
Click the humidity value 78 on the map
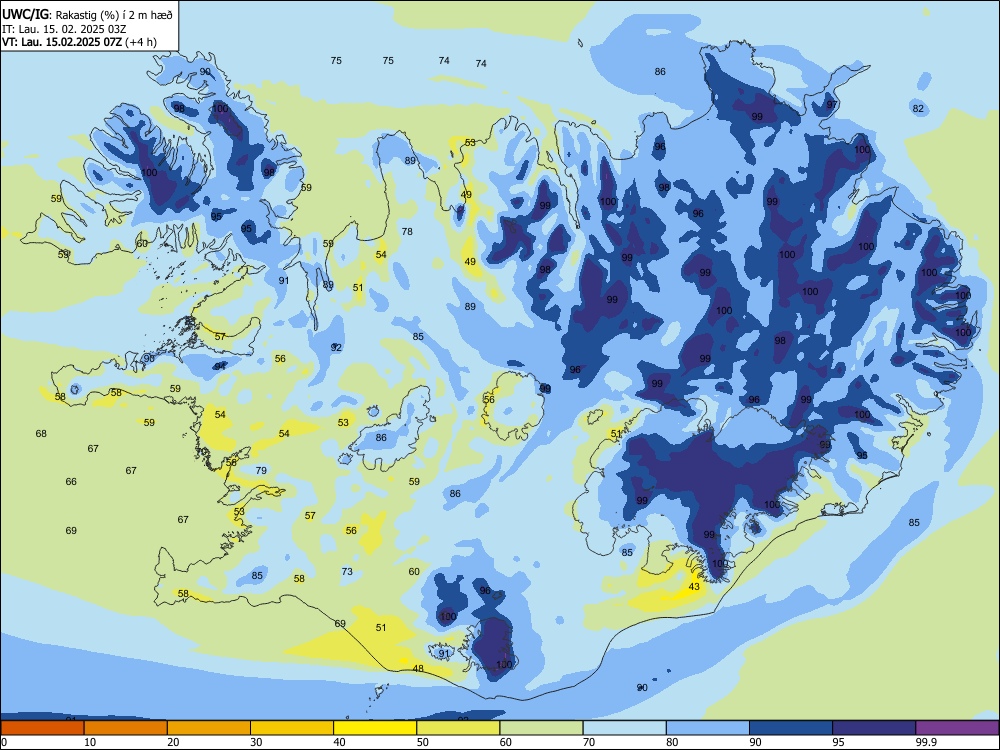tap(407, 232)
